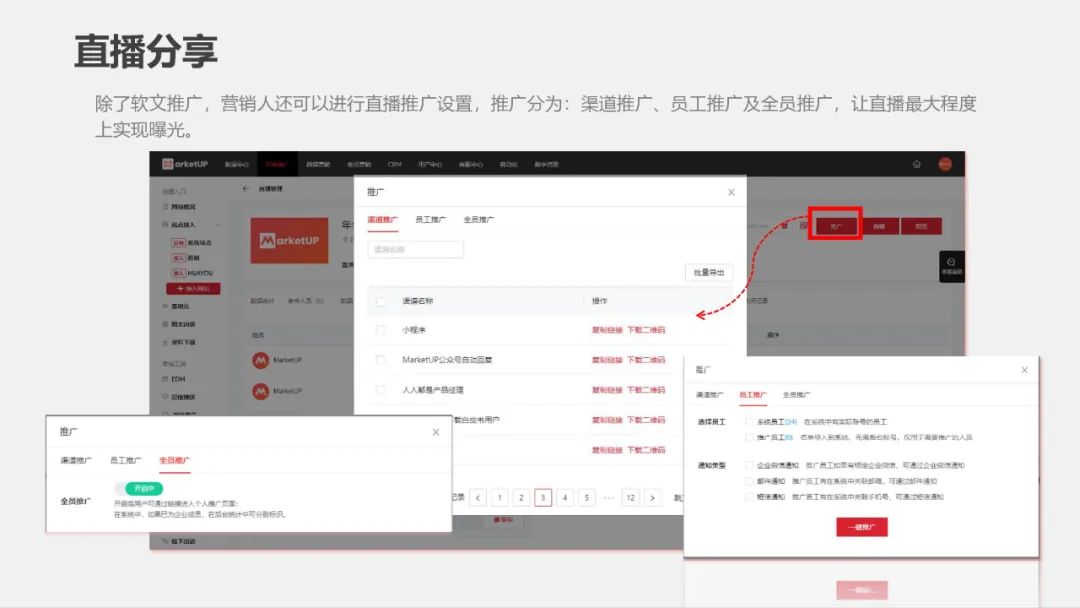1080x608 pixels.
Task: Select page 1 in pagination
Action: [500, 498]
